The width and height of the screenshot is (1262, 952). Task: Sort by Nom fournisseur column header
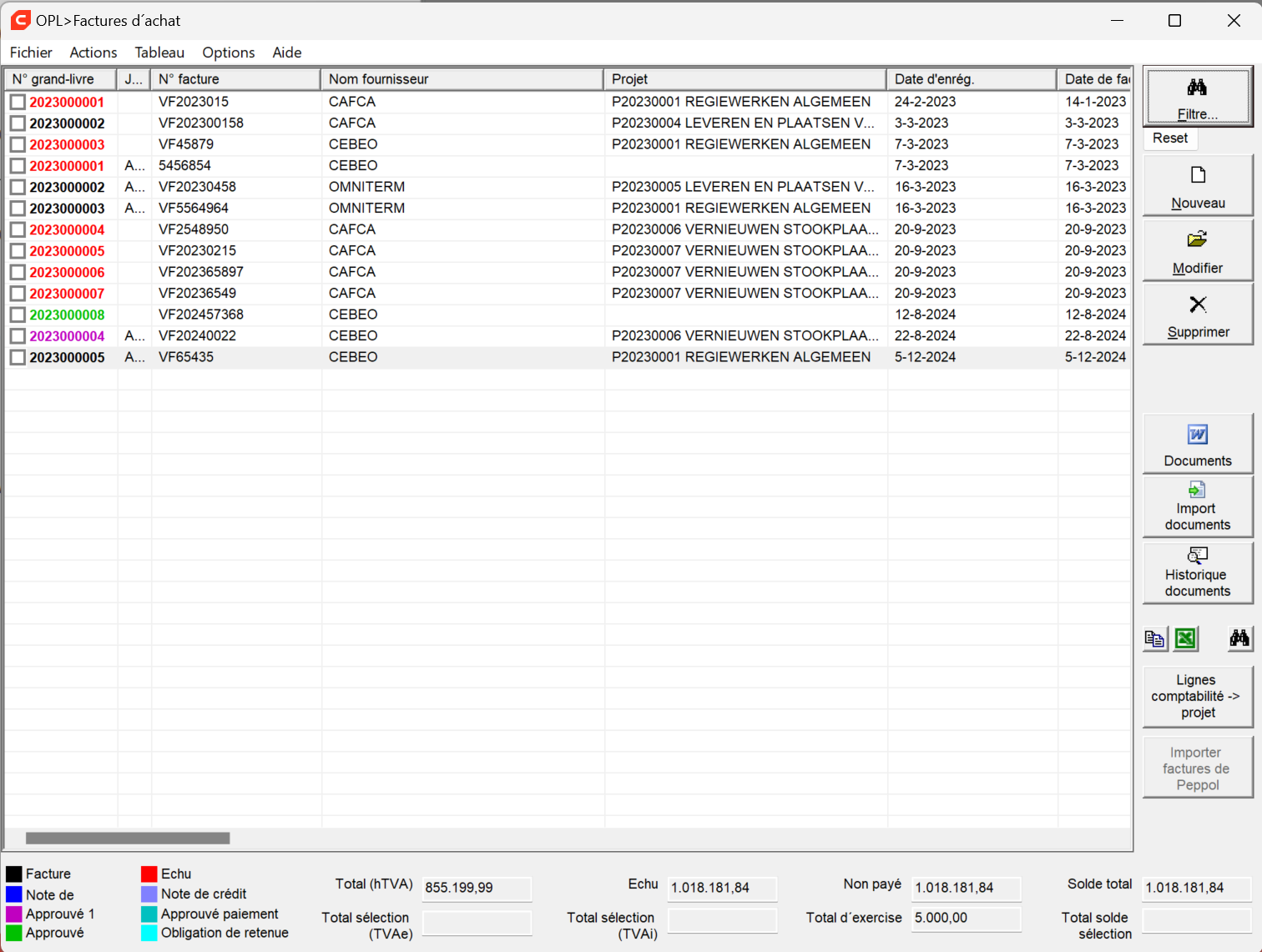pyautogui.click(x=462, y=79)
